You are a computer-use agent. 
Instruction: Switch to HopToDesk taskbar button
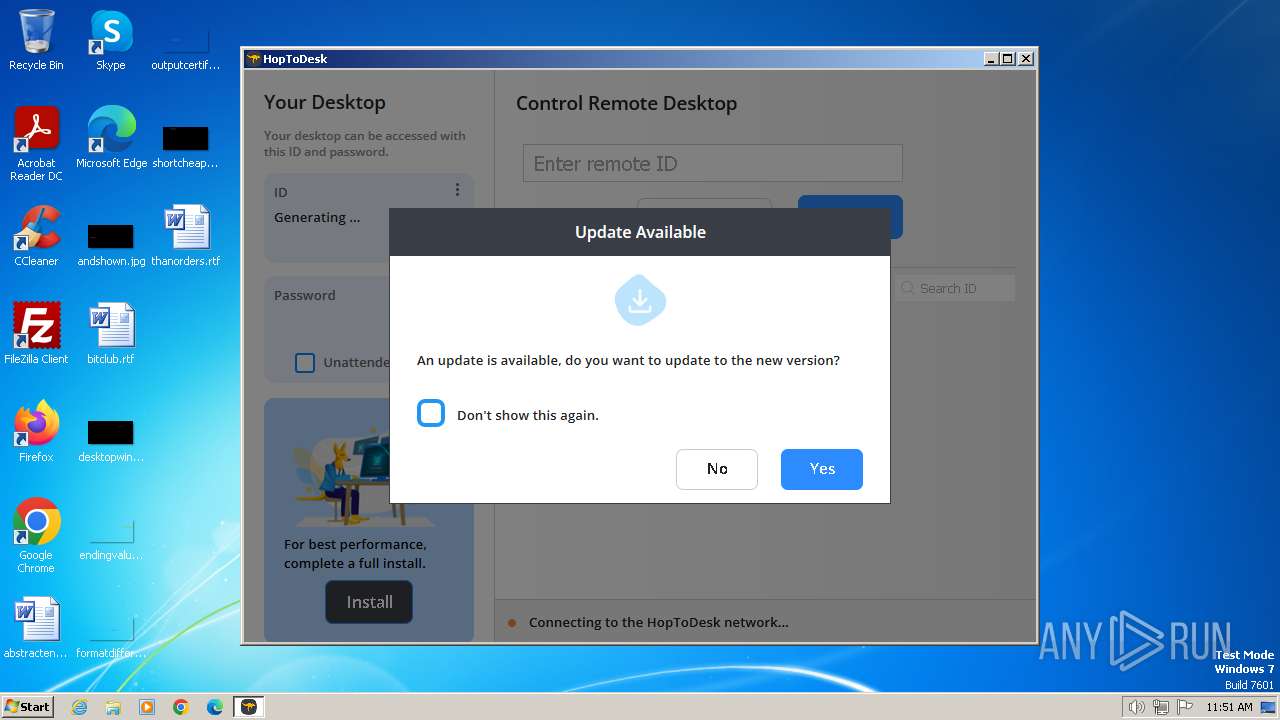pos(249,707)
